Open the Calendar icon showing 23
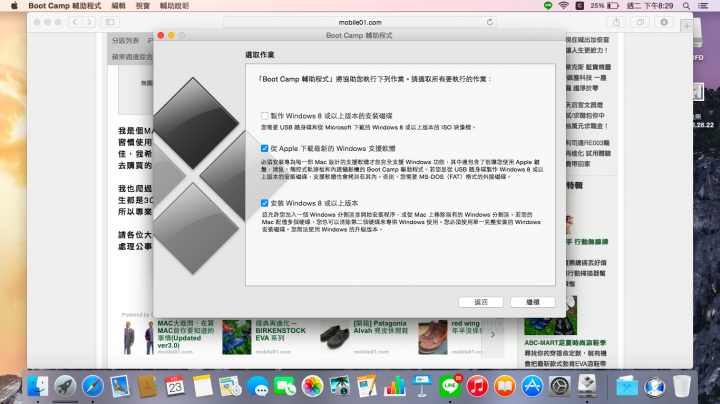This screenshot has width=720, height=404. click(175, 386)
